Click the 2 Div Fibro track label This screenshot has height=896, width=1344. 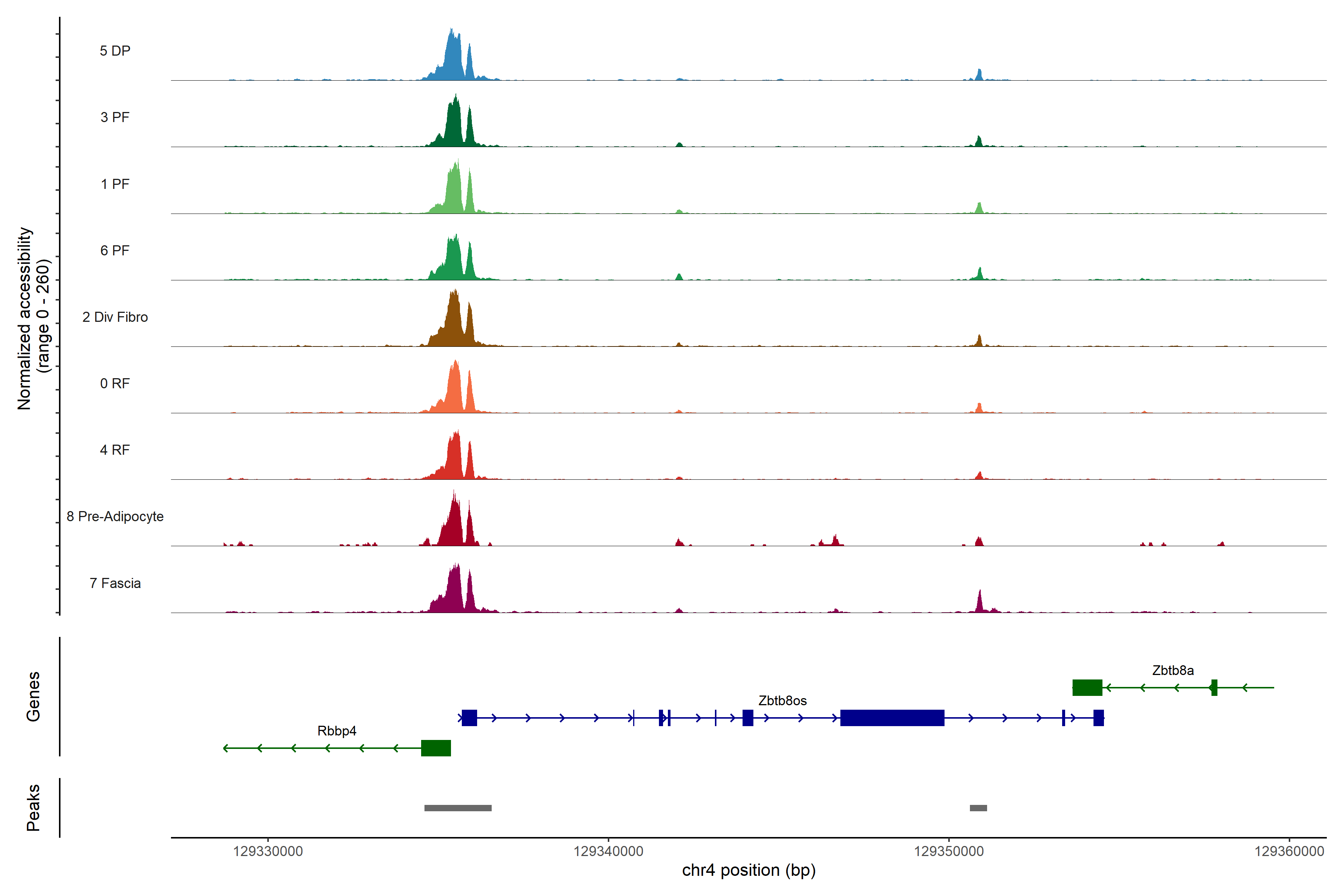[115, 317]
